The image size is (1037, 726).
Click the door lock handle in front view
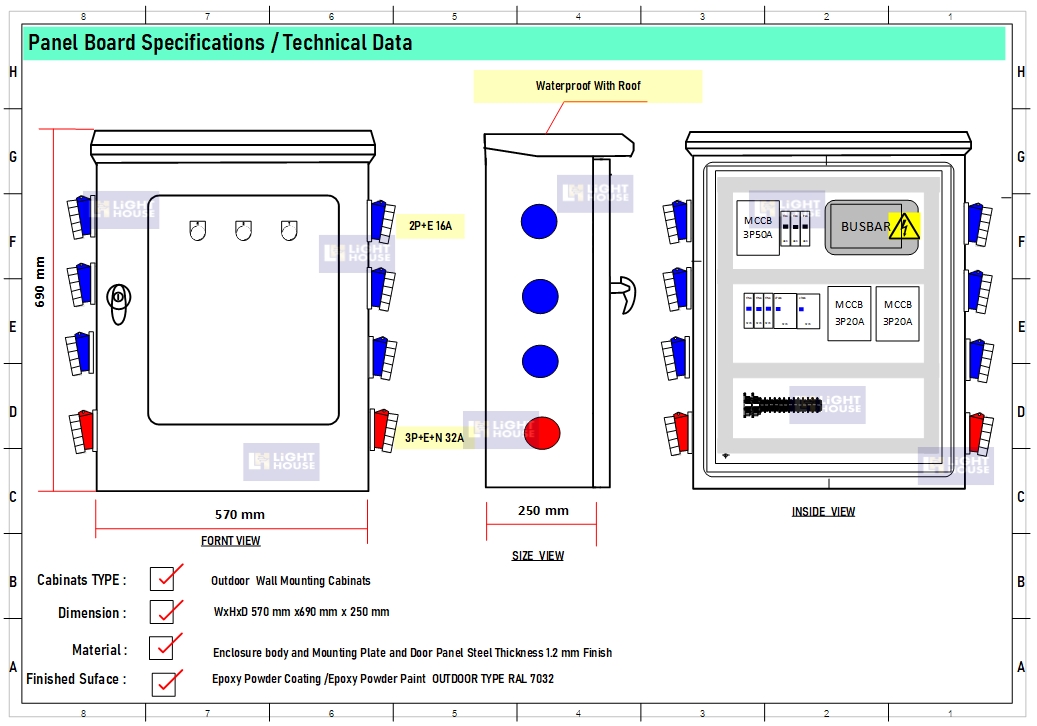click(120, 298)
